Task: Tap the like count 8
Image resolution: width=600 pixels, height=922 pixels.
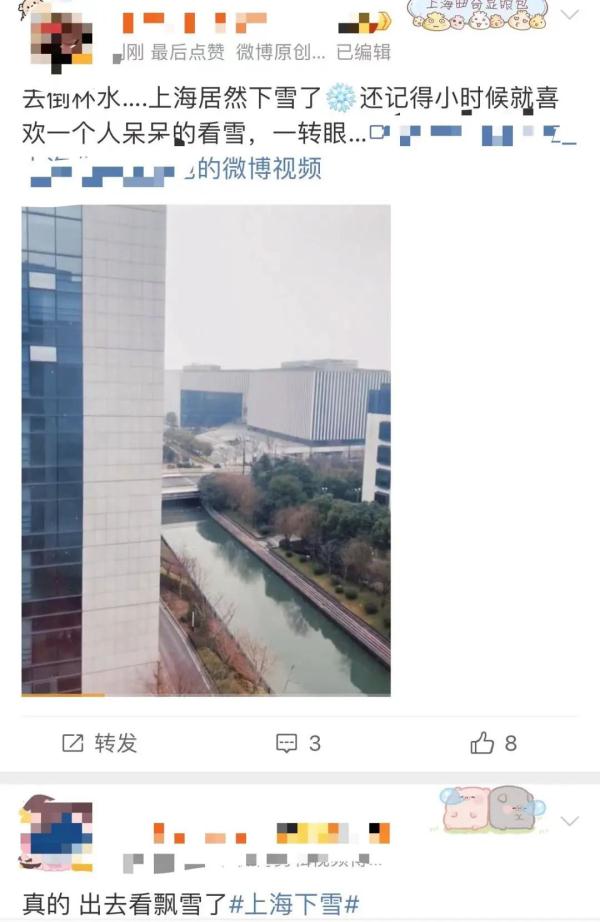Action: [511, 743]
